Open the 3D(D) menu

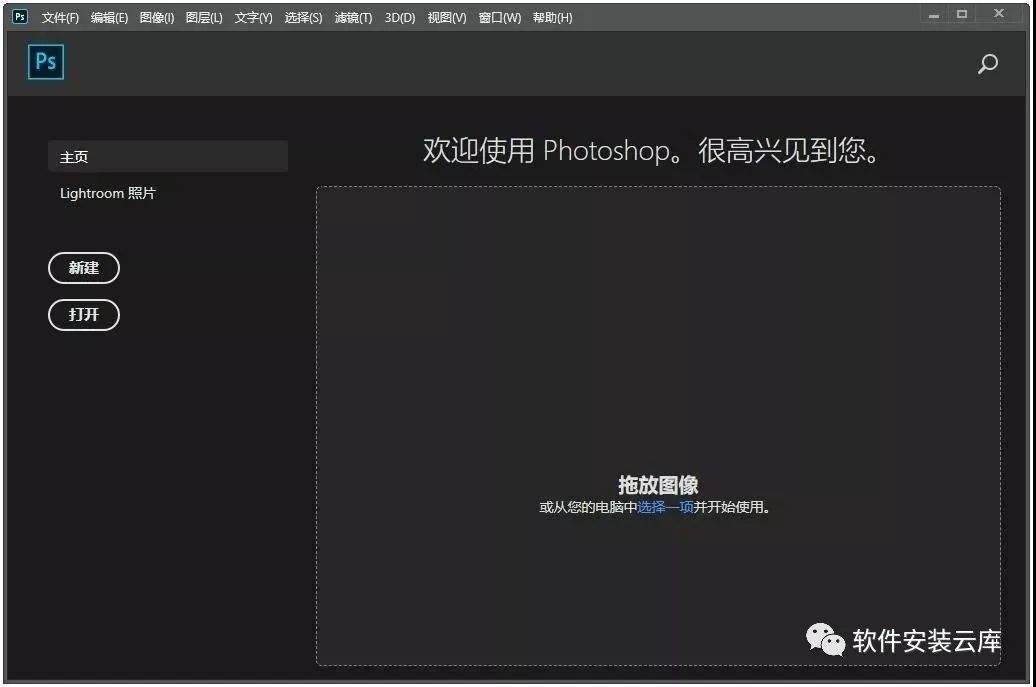click(400, 18)
